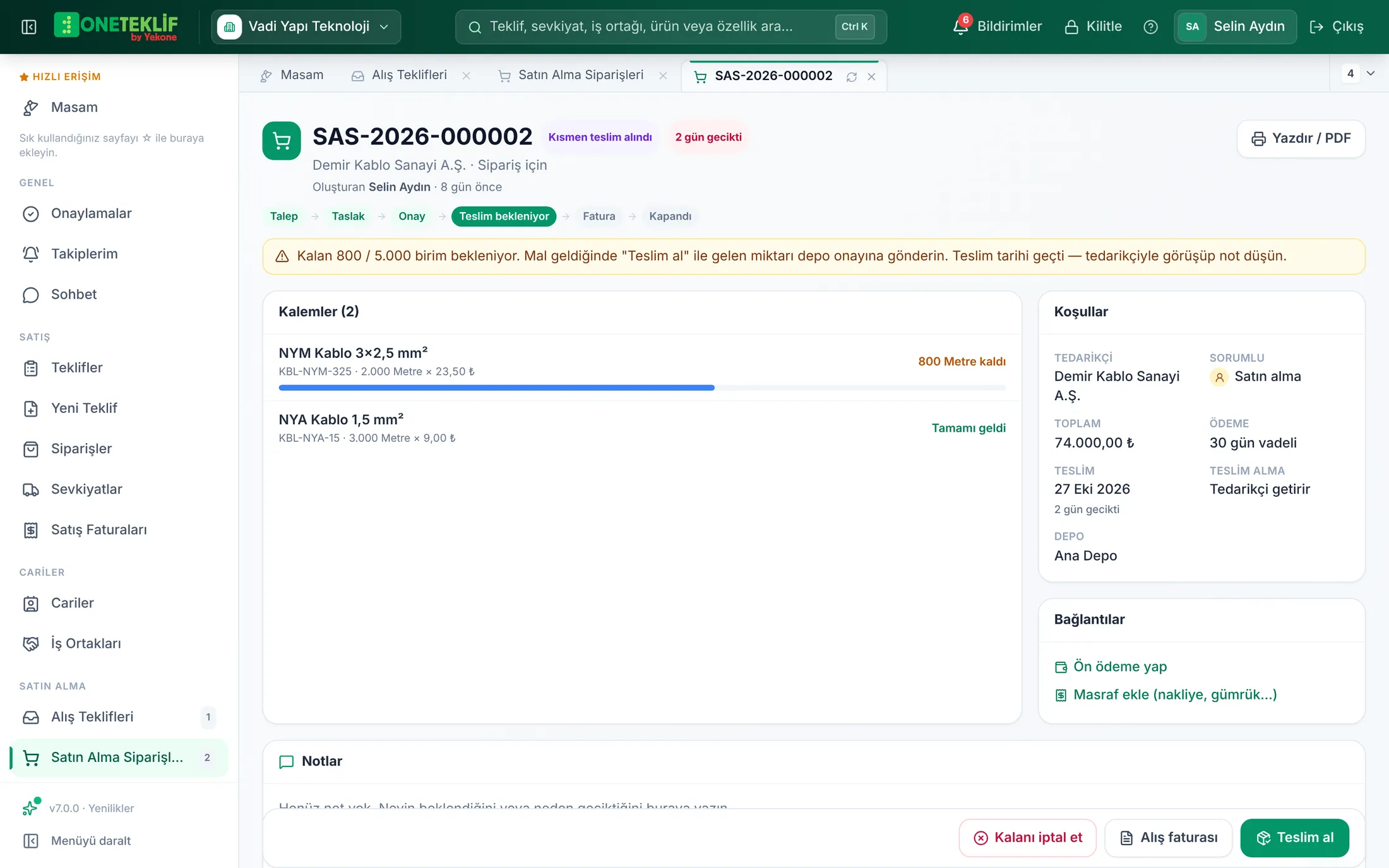1389x868 pixels.
Task: Open Onaylamalar in the sidebar
Action: coord(119,213)
